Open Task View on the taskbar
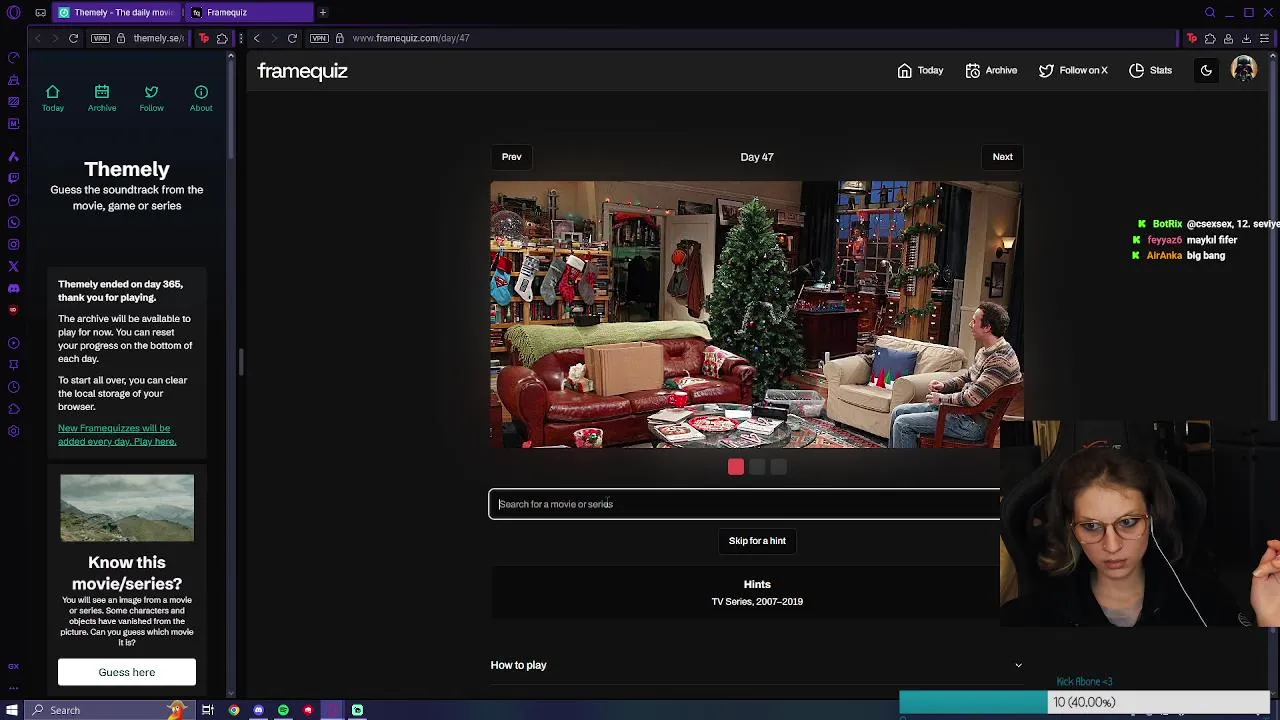The height and width of the screenshot is (720, 1280). 208,710
